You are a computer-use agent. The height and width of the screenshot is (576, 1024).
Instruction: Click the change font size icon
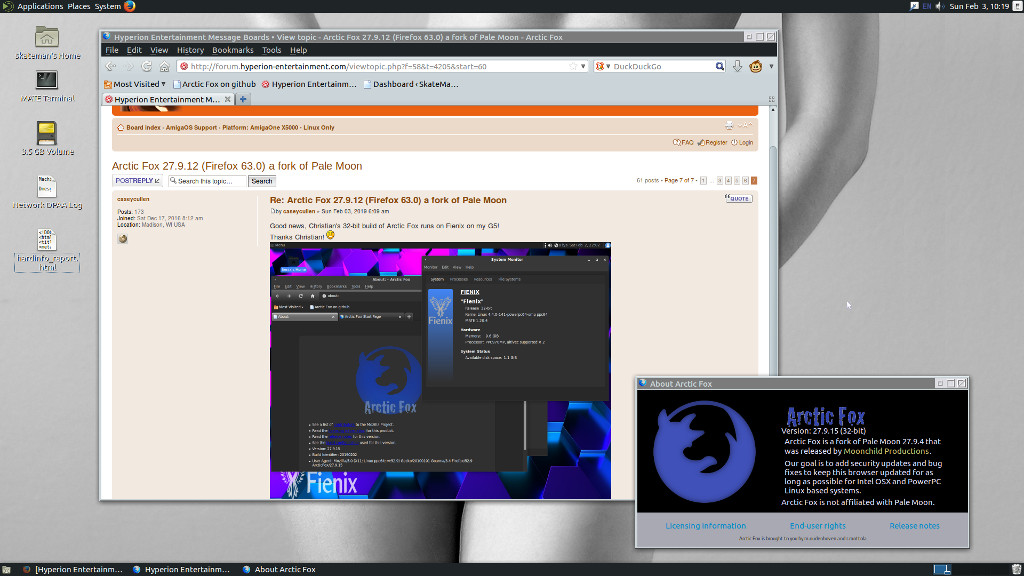tap(744, 125)
